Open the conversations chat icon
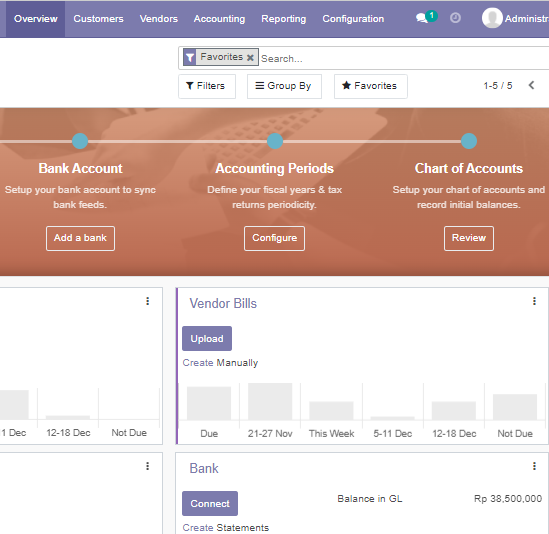Screen dimensions: 549x534 pyautogui.click(x=422, y=18)
